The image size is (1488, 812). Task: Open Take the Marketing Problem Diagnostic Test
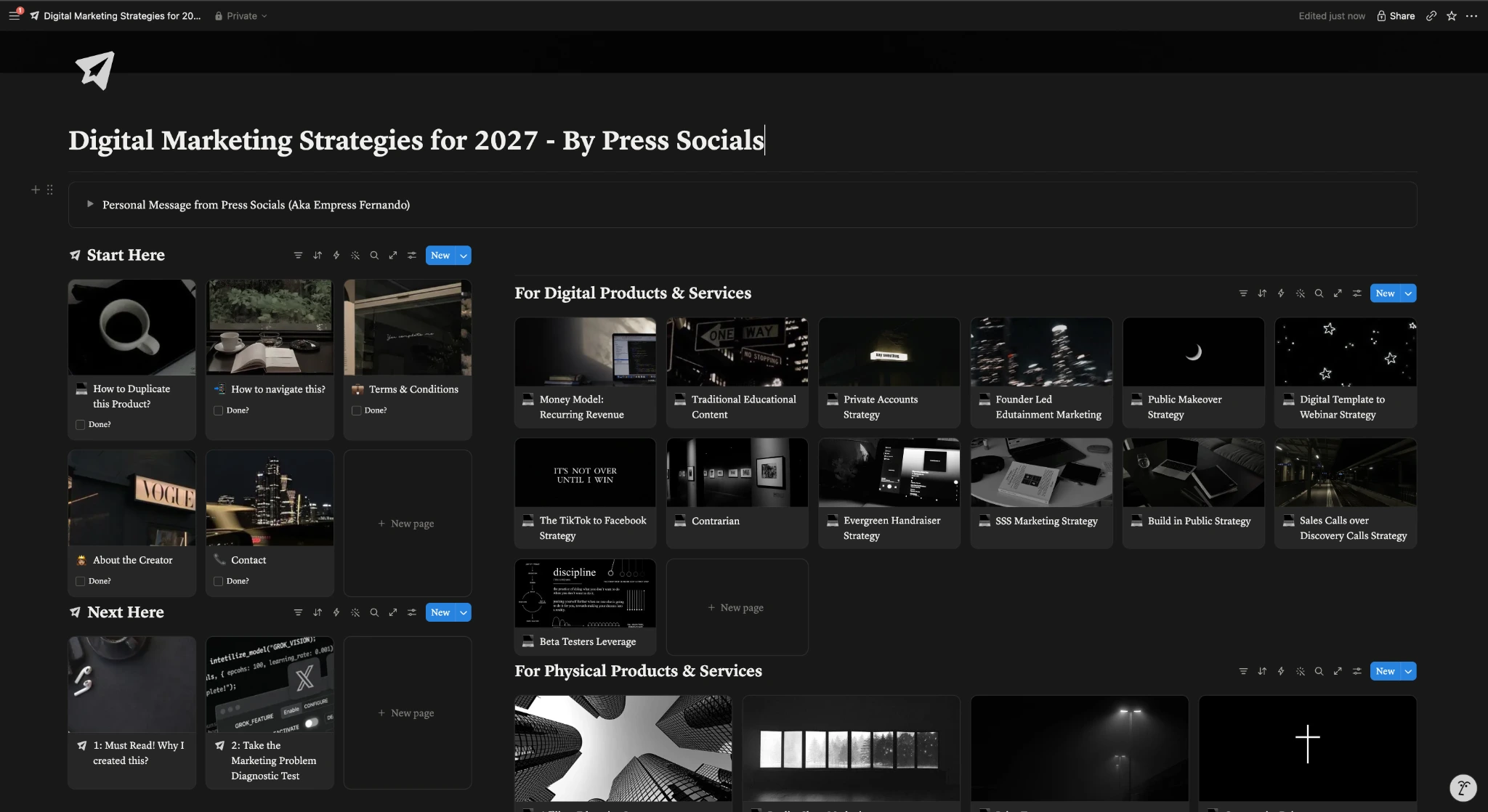click(x=270, y=712)
